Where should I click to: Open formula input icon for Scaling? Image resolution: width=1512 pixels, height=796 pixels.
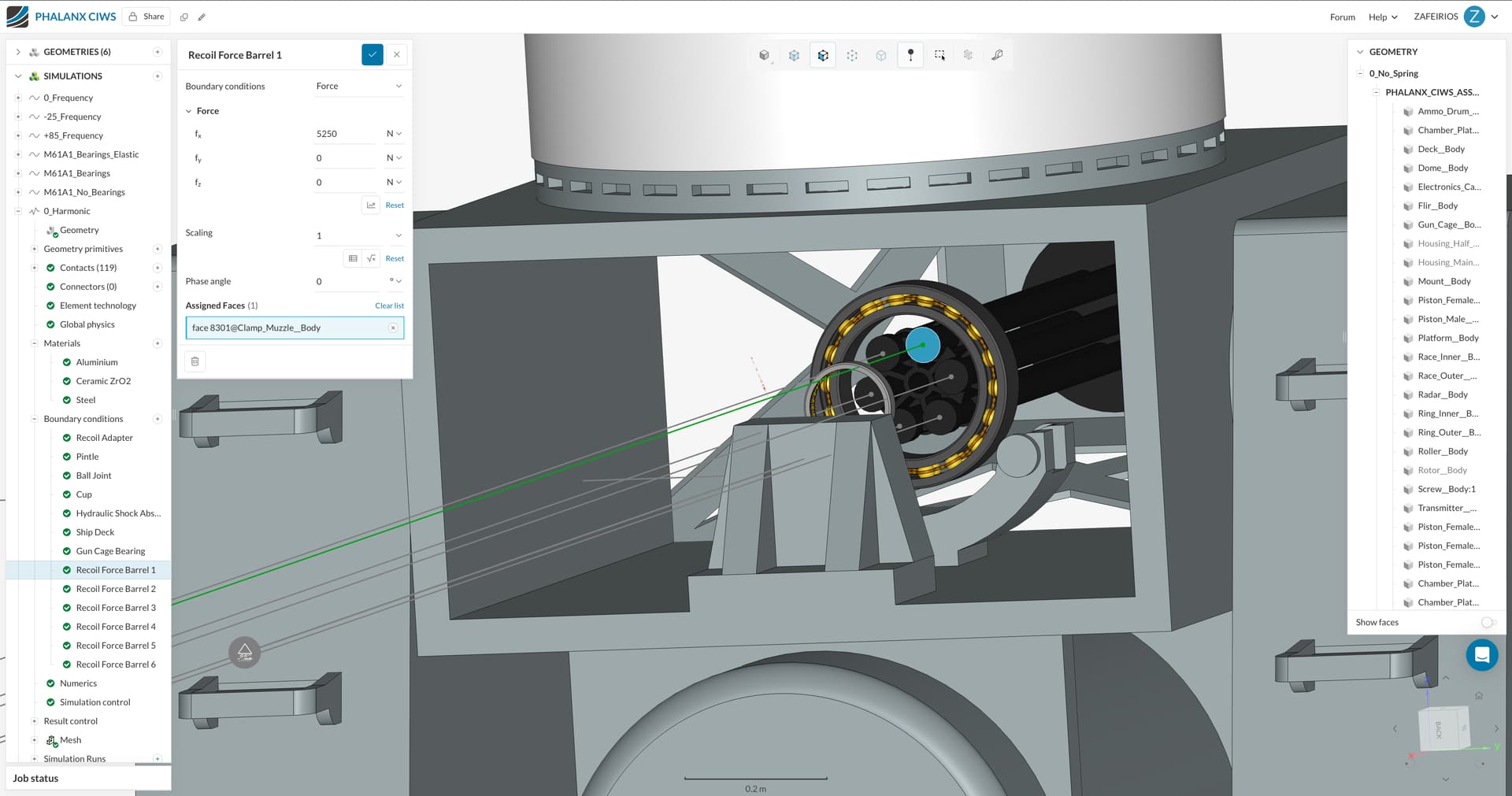pos(371,258)
